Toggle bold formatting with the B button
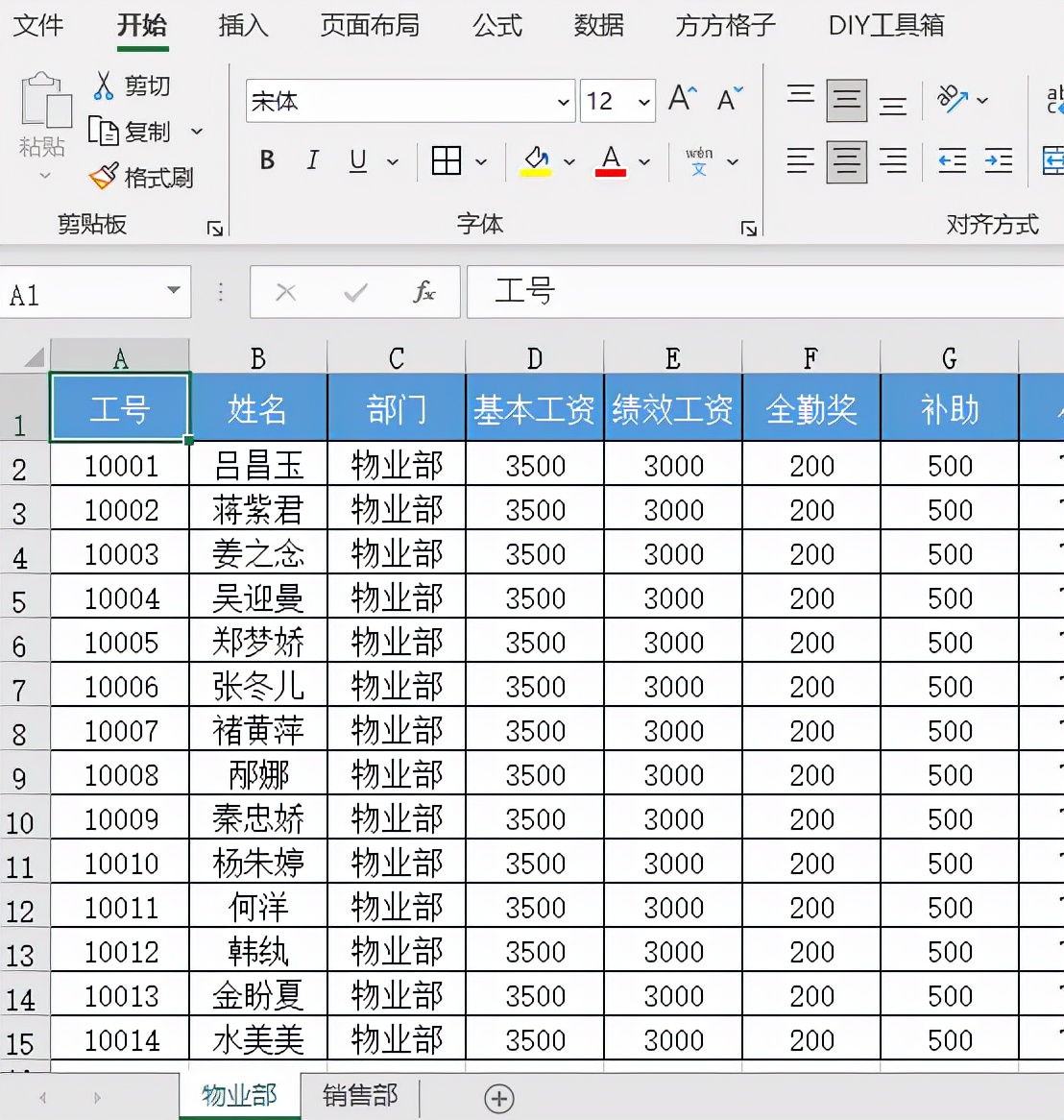 click(266, 160)
